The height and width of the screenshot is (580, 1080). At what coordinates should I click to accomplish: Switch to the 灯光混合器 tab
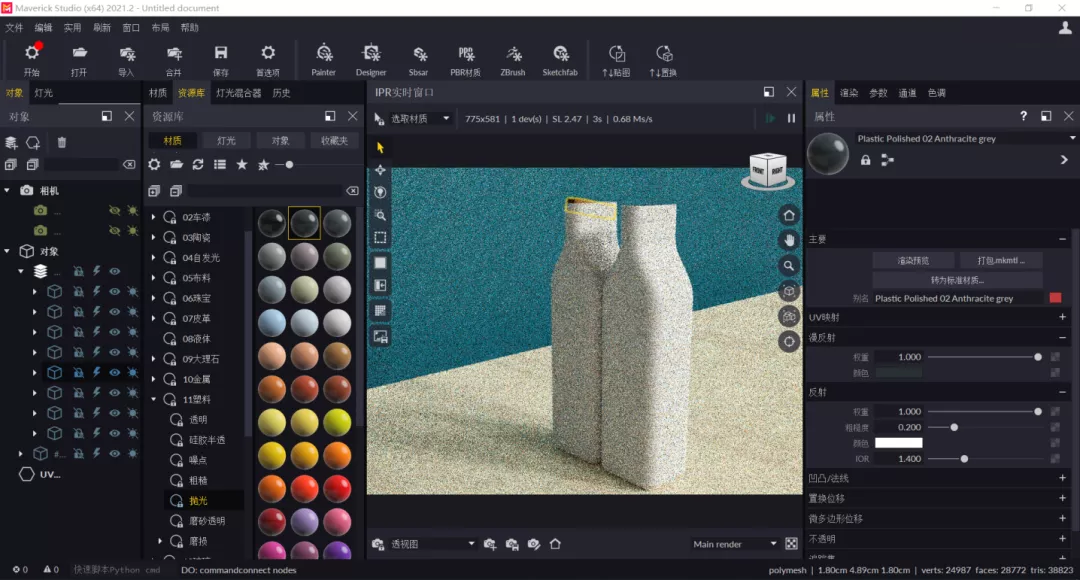tap(238, 93)
